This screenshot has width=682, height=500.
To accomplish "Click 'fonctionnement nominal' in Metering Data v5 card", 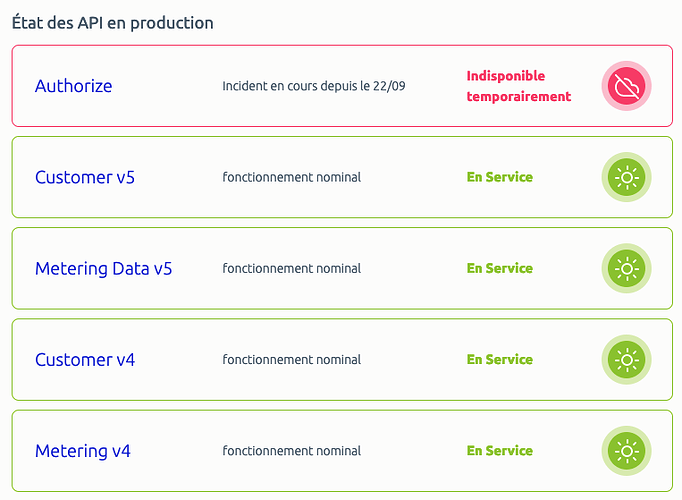I will pos(291,268).
